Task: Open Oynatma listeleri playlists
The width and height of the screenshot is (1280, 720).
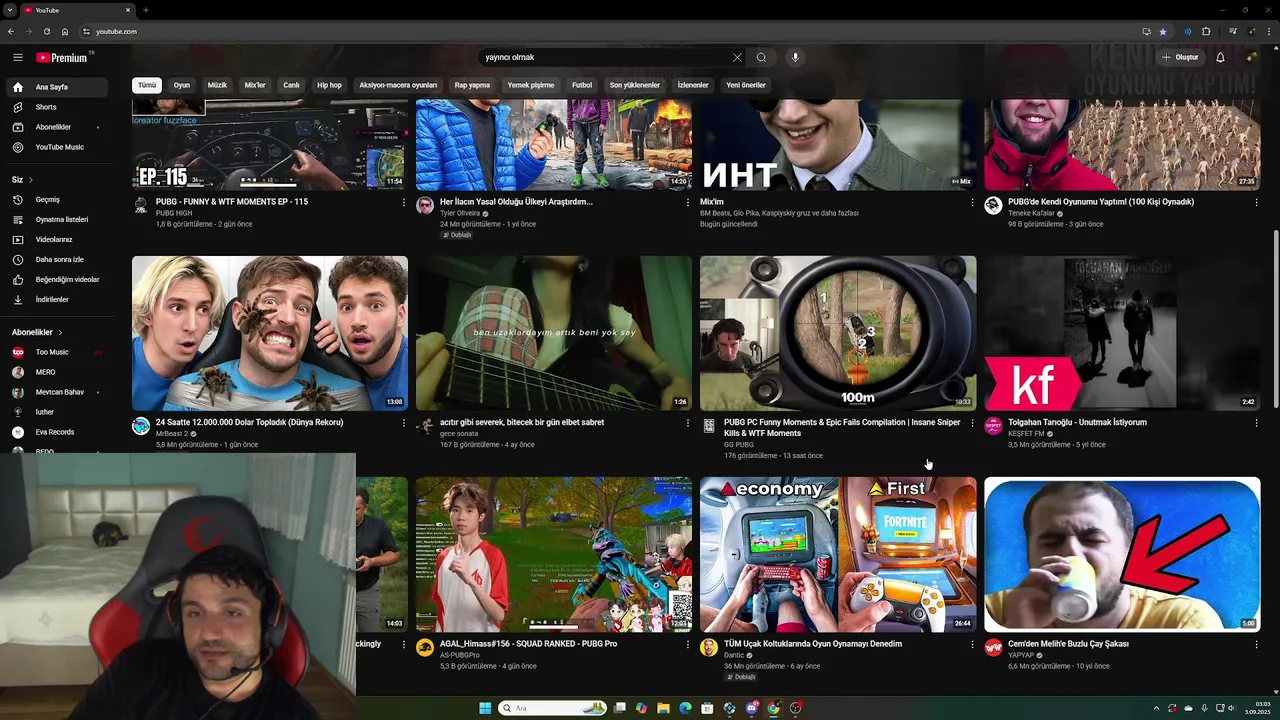Action: tap(55, 219)
